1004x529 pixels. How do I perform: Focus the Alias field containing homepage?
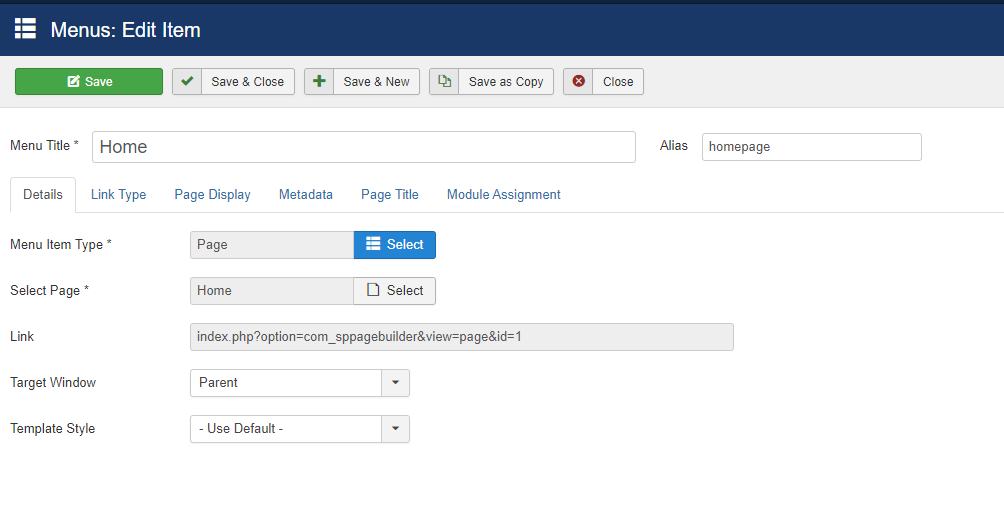pyautogui.click(x=811, y=147)
